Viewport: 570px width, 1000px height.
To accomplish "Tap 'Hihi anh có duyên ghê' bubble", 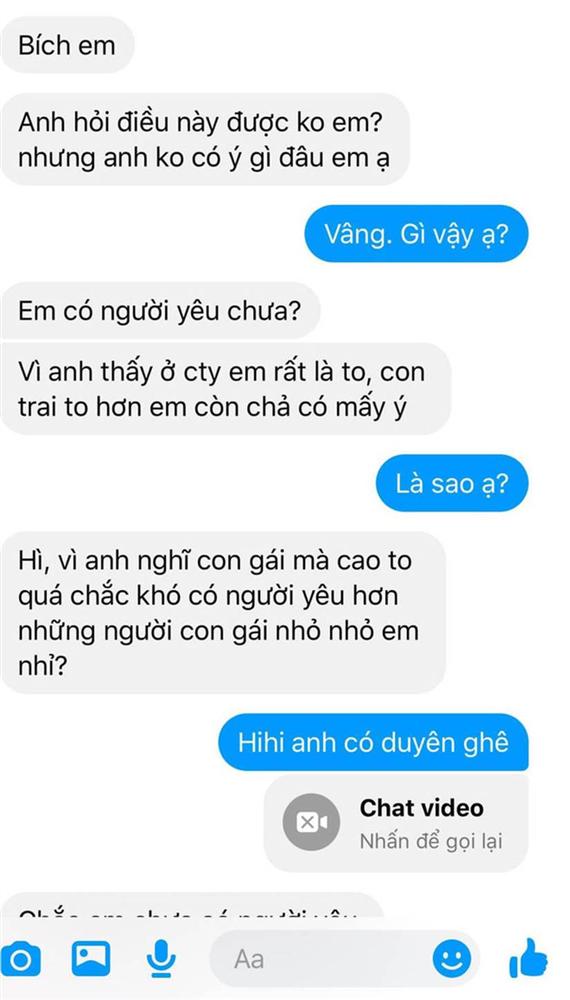I will [x=374, y=742].
